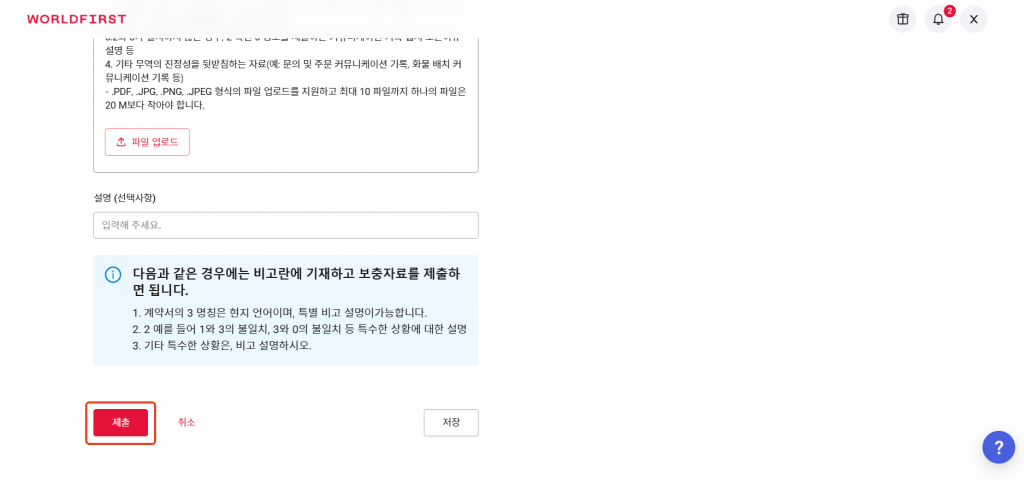Click the upload arrow icon beside 파일 업로드
This screenshot has height=480, width=1024.
(x=121, y=142)
